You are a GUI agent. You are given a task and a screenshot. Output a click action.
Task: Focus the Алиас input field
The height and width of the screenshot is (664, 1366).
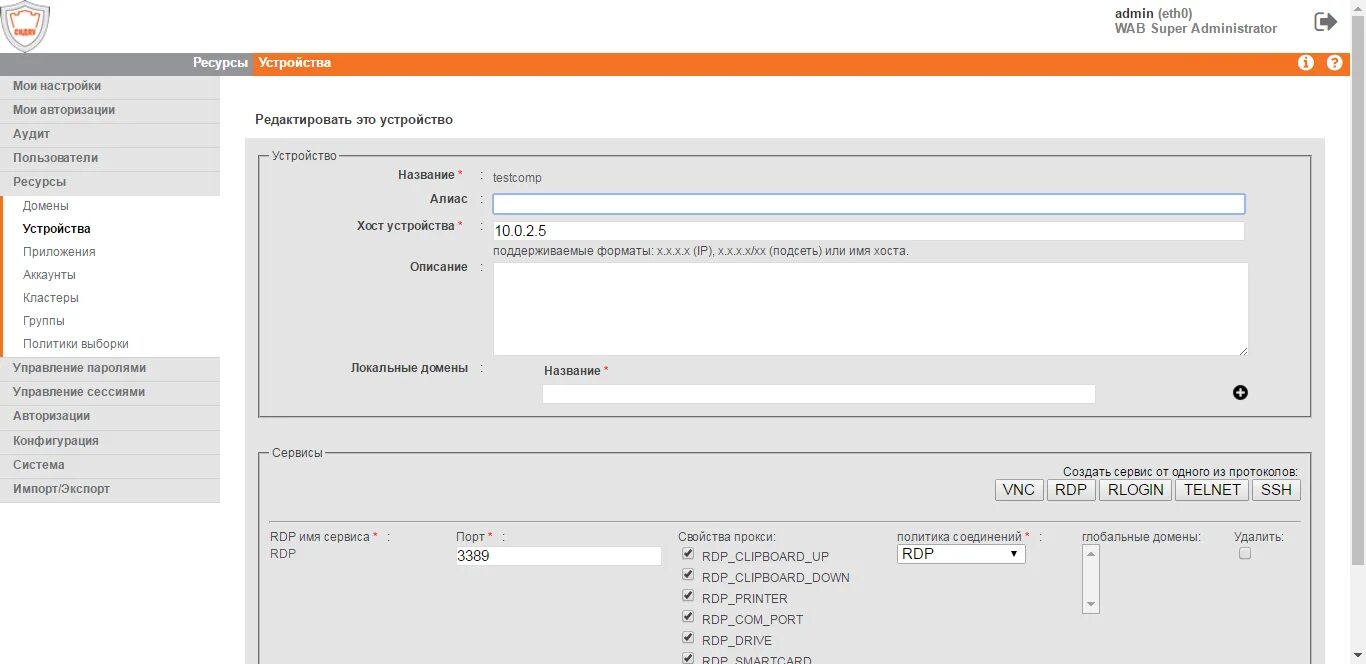pos(869,204)
